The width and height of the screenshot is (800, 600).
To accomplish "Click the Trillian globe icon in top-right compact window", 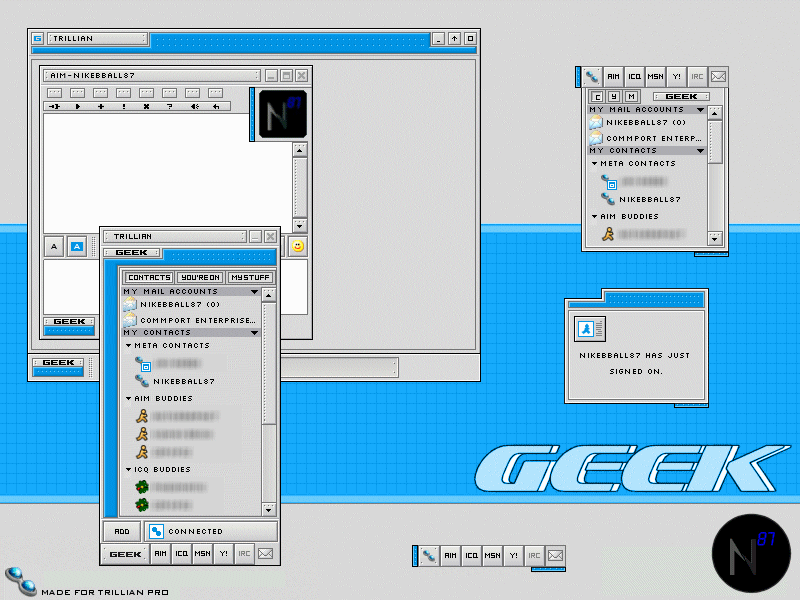I will tap(592, 77).
